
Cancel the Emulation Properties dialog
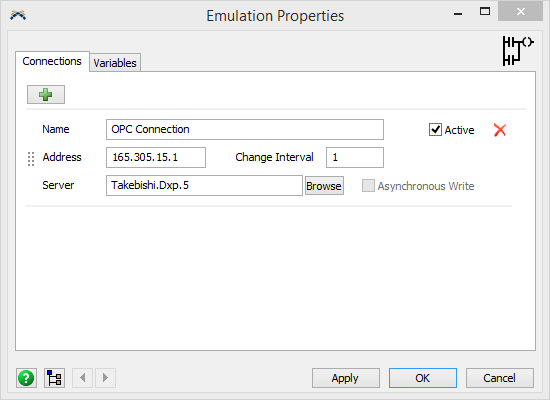[499, 378]
